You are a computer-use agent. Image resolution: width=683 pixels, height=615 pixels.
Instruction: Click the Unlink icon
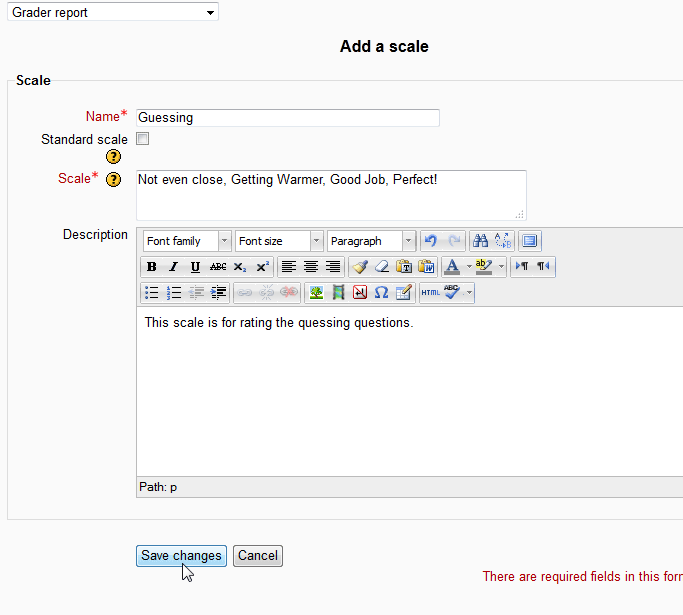[267, 293]
